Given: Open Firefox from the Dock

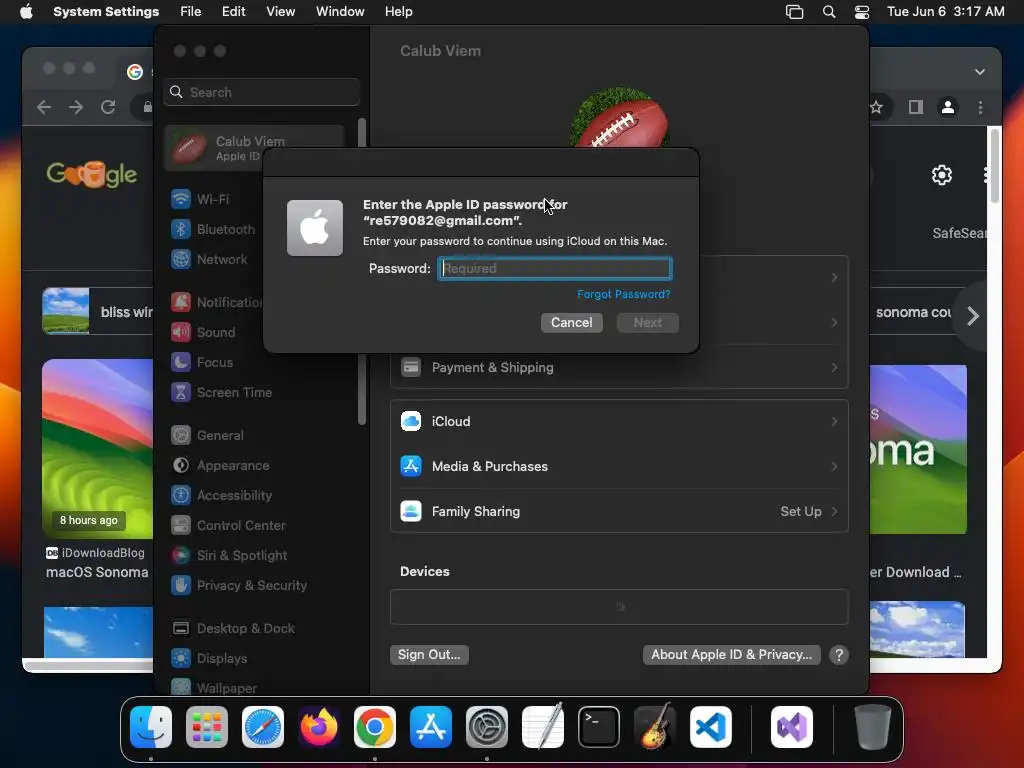Looking at the screenshot, I should (x=319, y=727).
